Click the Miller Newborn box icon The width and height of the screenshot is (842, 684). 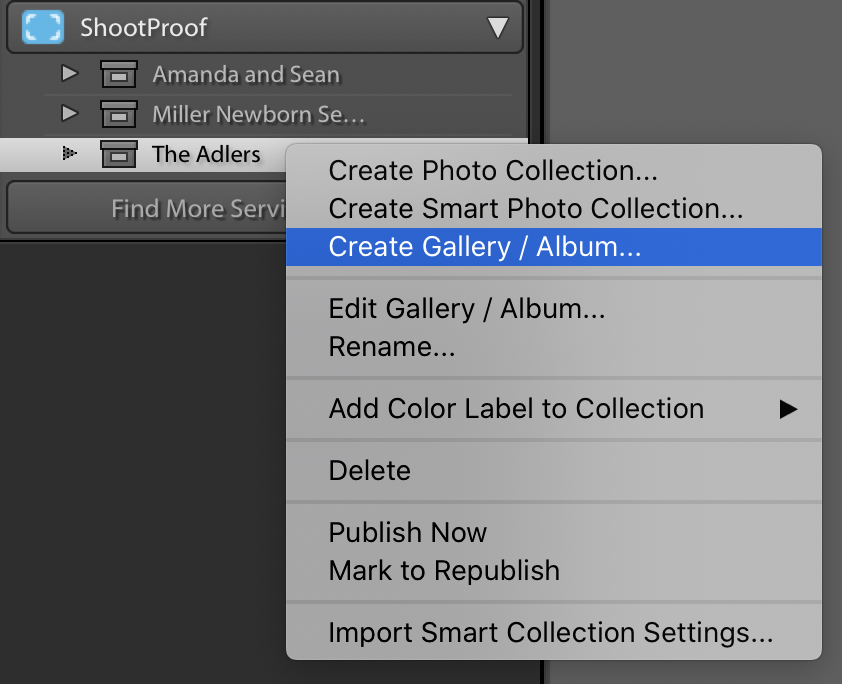[119, 114]
